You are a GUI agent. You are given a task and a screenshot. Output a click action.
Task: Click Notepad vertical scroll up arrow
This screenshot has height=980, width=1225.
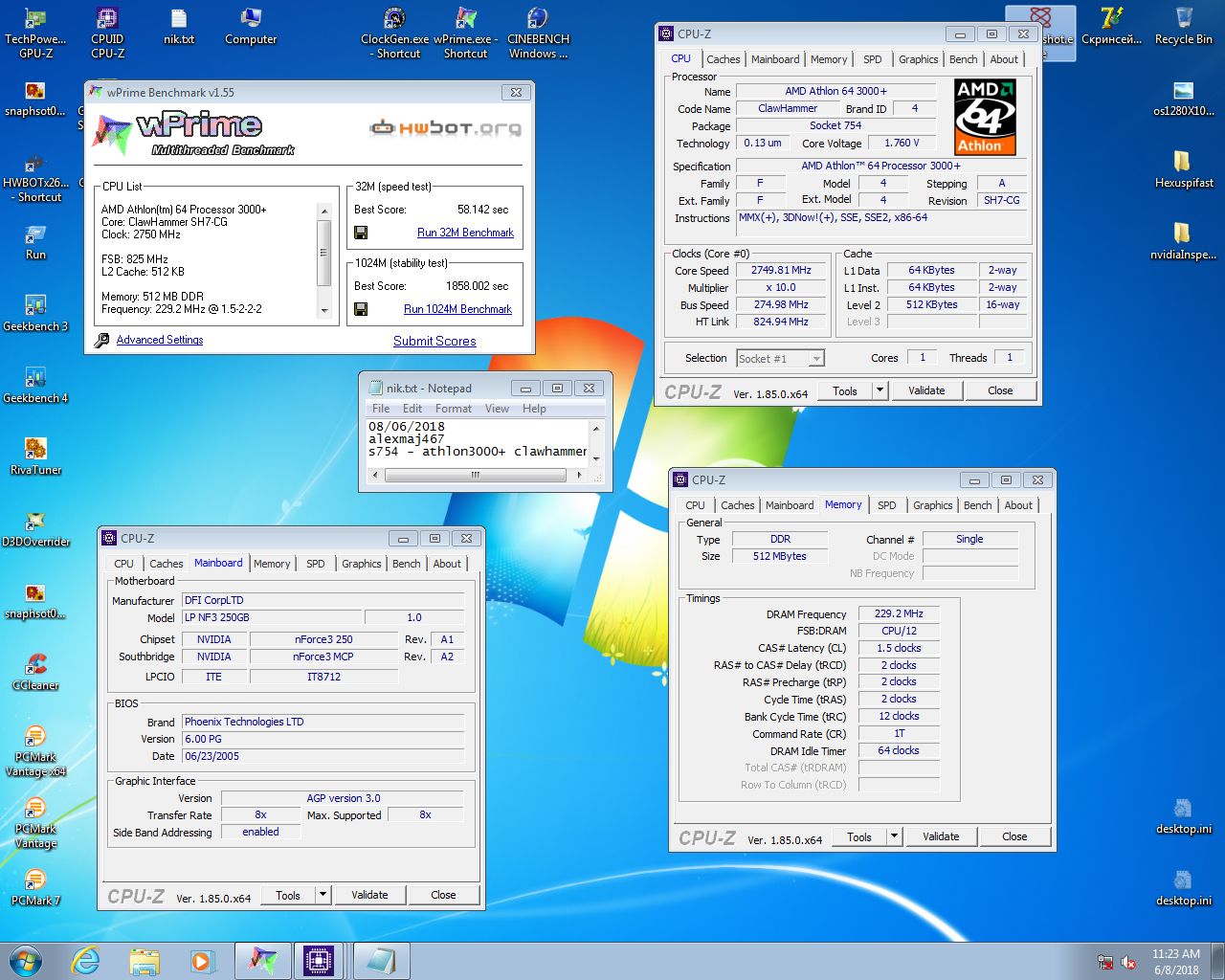(596, 428)
